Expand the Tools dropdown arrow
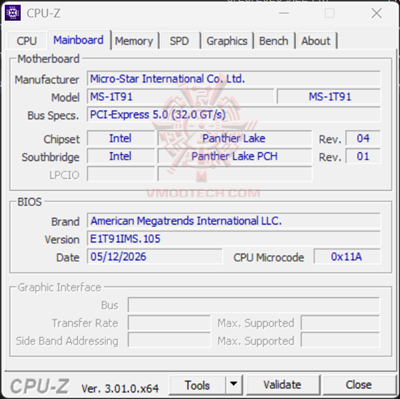The image size is (400, 399). pos(234,385)
